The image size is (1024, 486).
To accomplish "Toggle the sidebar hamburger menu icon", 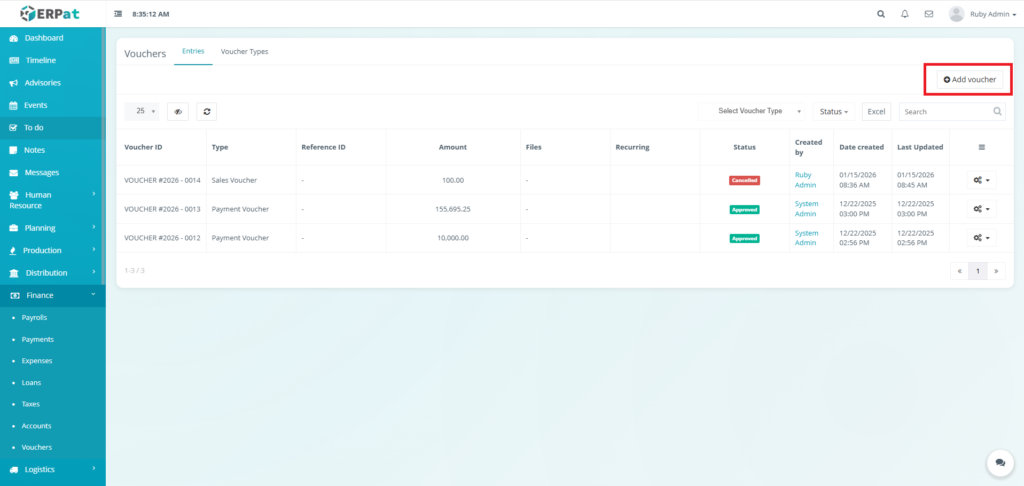I will pyautogui.click(x=119, y=14).
